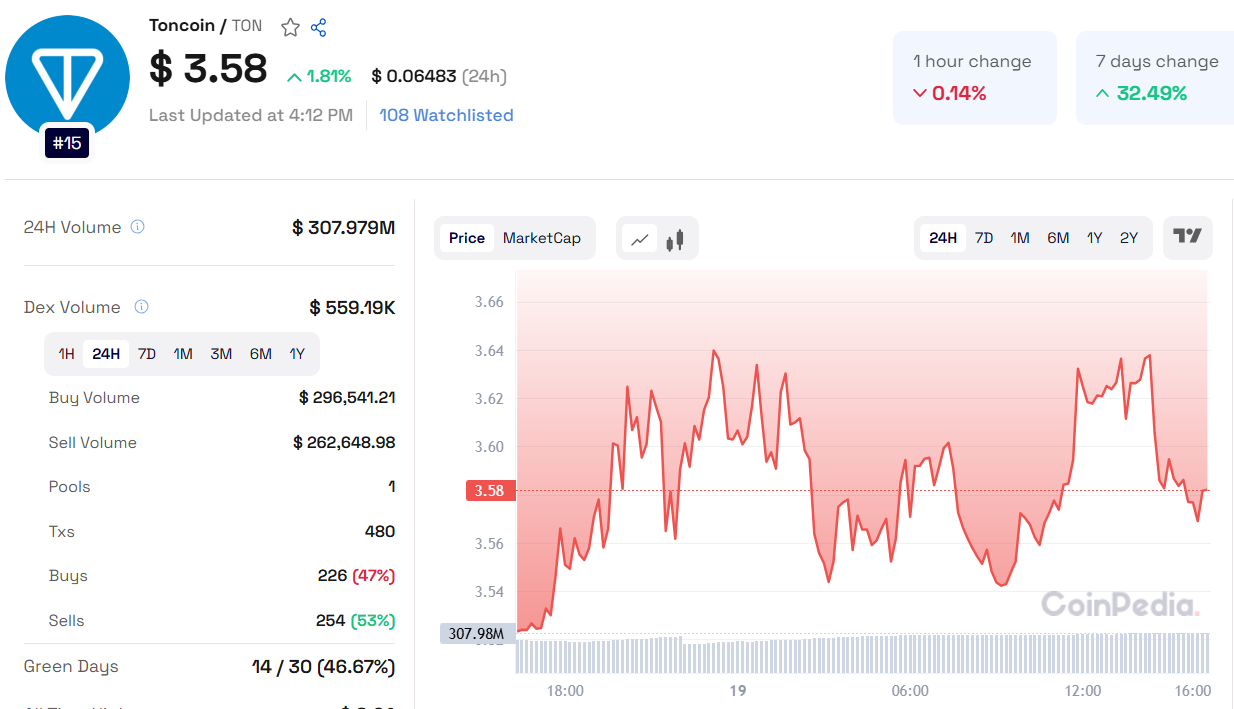Open TradingView chart icon
Image resolution: width=1234 pixels, height=709 pixels.
(1188, 237)
